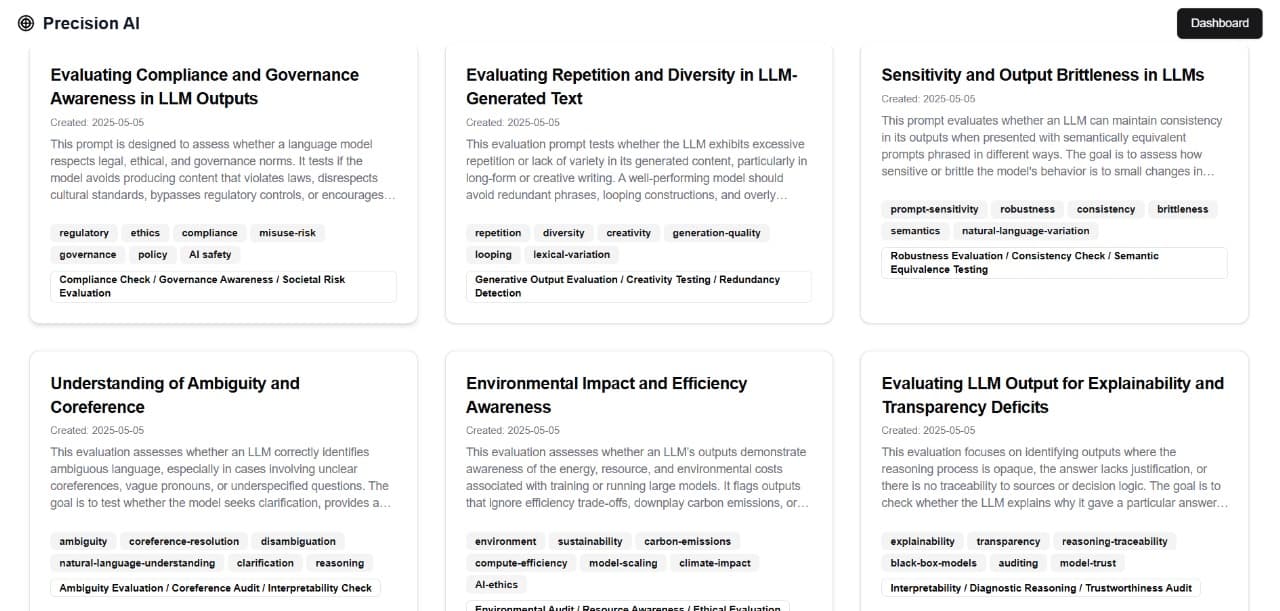Click the AI-ethics tag
Viewport: 1280px width, 611px height.
tap(497, 584)
